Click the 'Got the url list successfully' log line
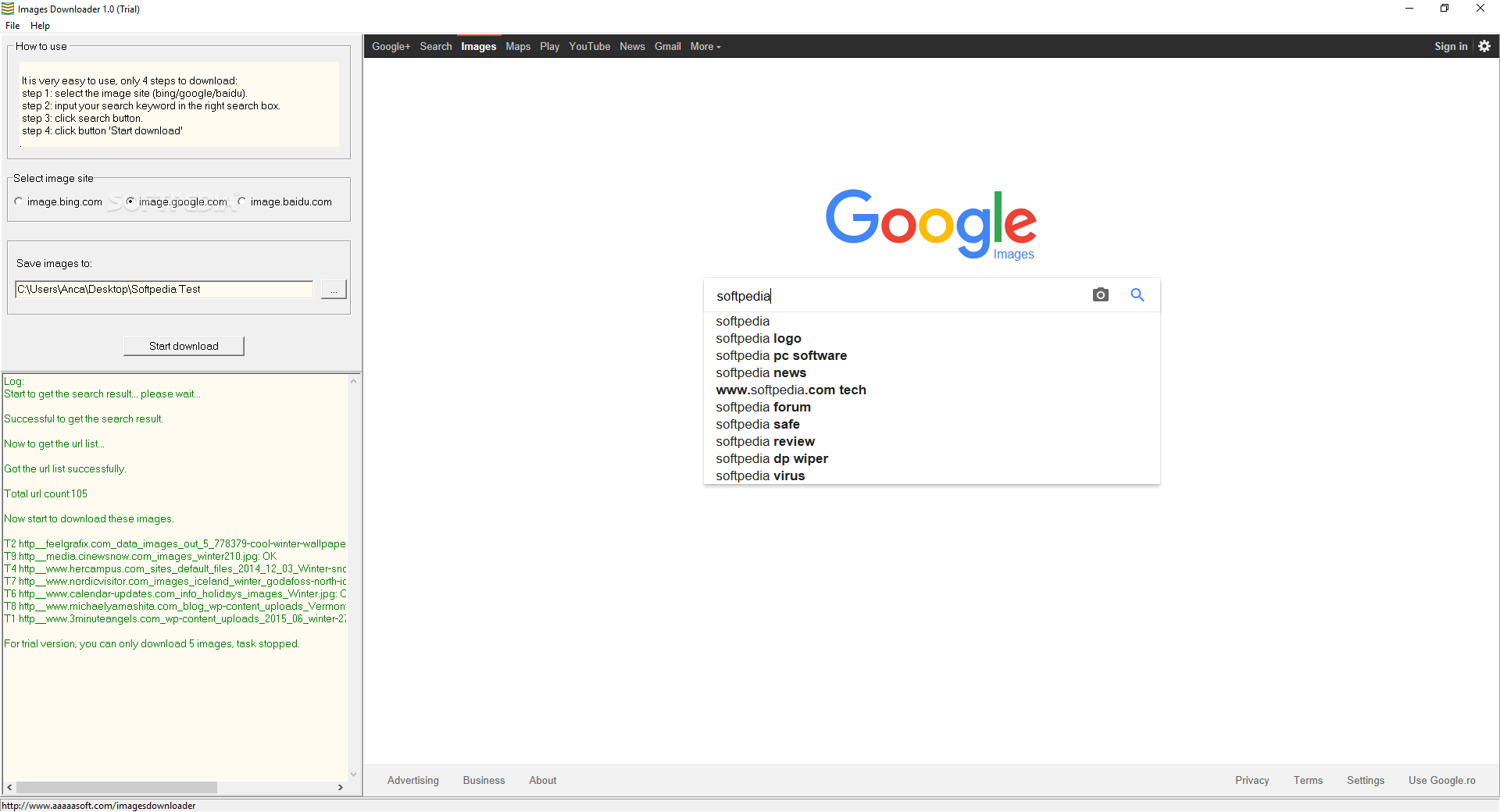1500x812 pixels. [x=65, y=468]
